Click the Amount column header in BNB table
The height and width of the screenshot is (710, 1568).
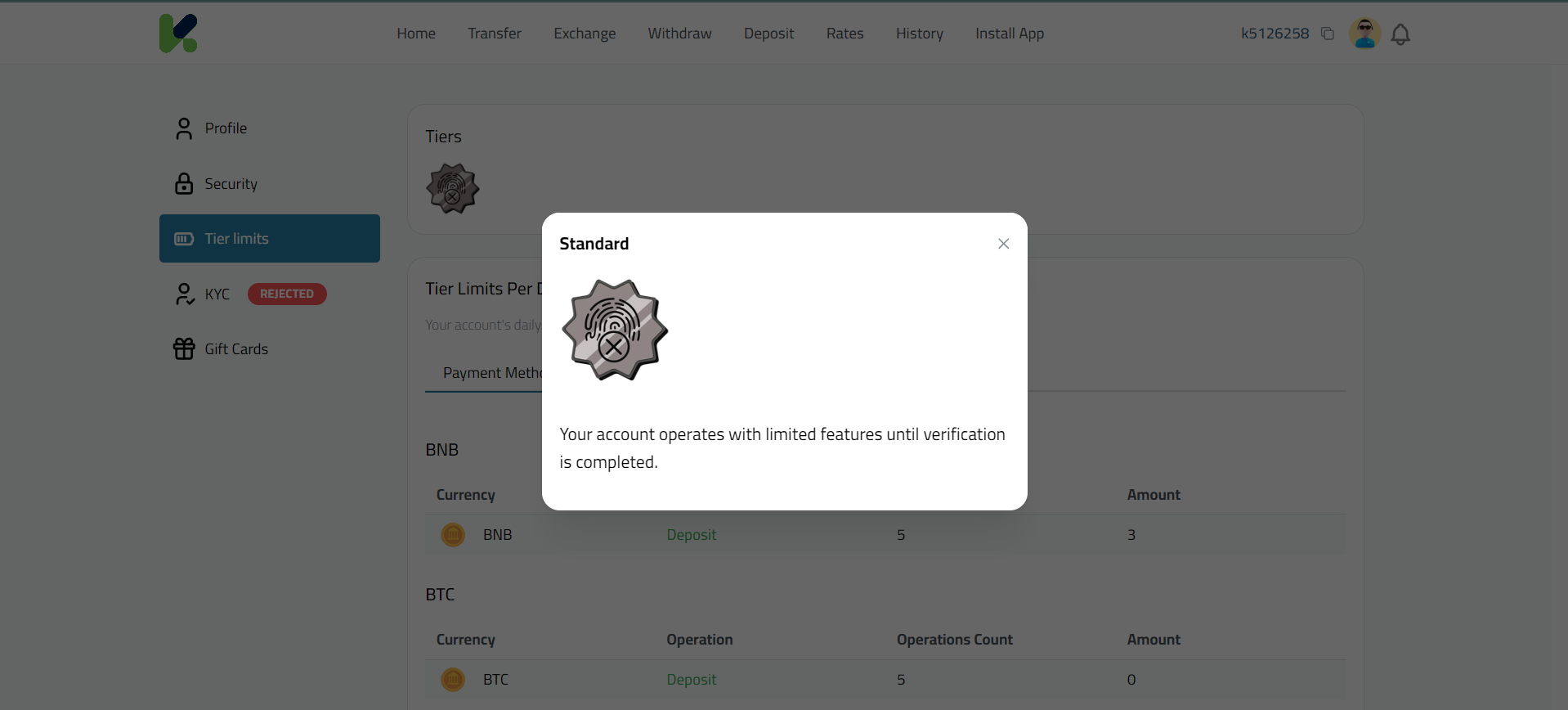[1154, 495]
